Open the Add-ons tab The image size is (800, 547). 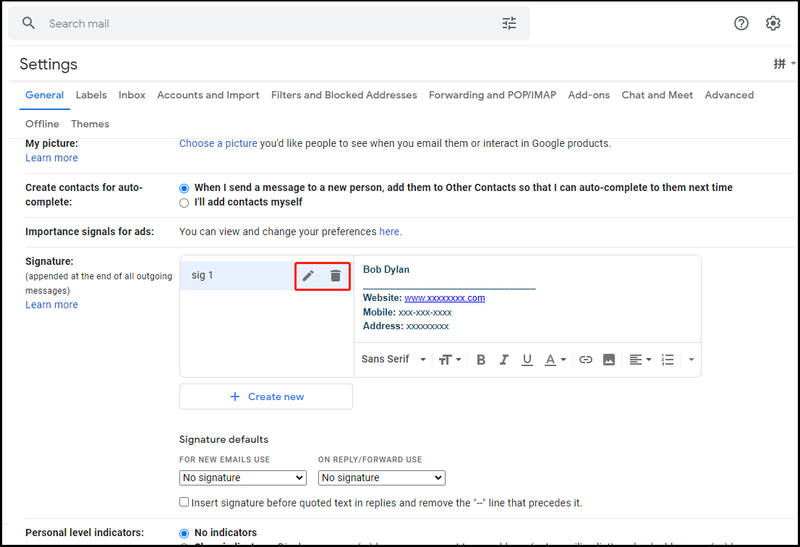589,95
